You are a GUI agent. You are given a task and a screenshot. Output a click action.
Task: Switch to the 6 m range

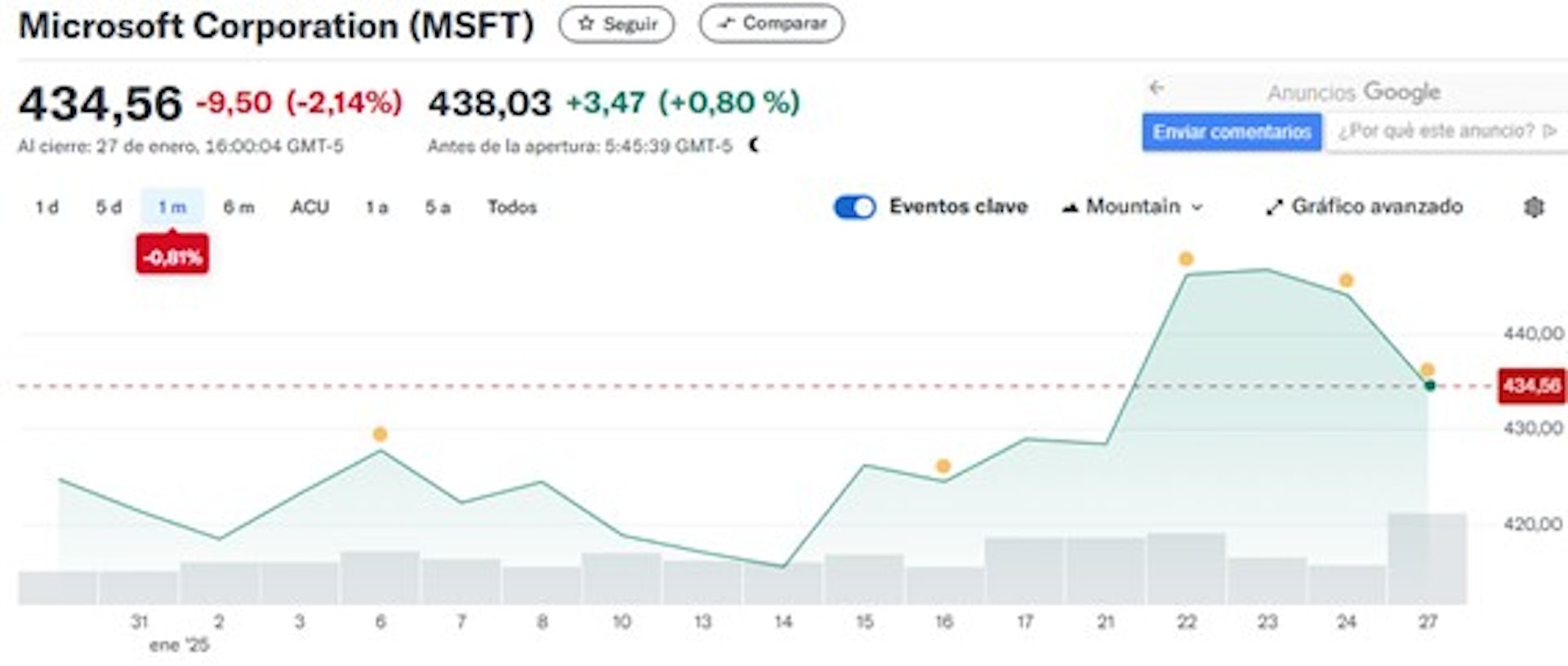(238, 207)
